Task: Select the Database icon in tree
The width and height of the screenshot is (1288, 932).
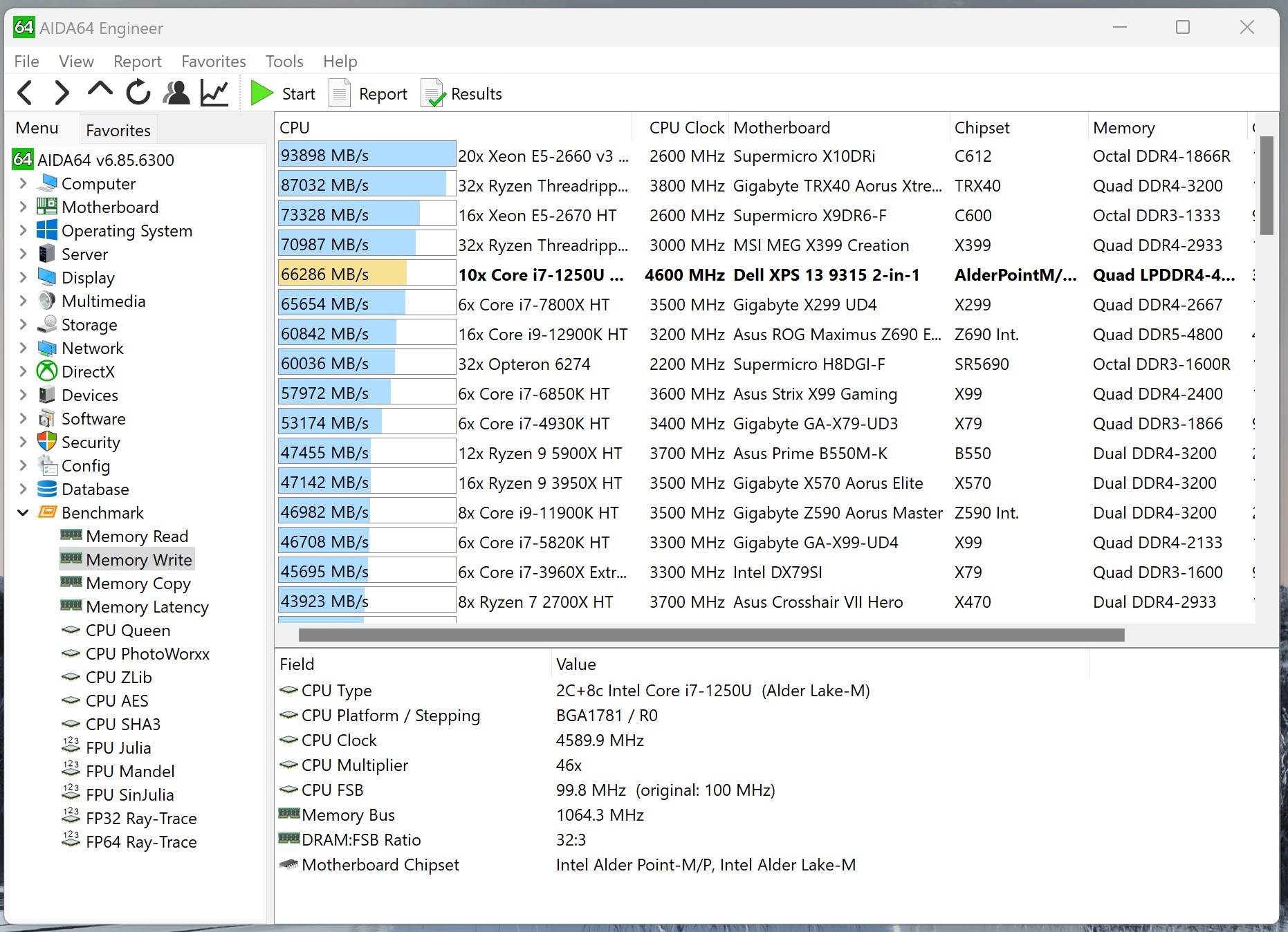Action: click(x=47, y=489)
